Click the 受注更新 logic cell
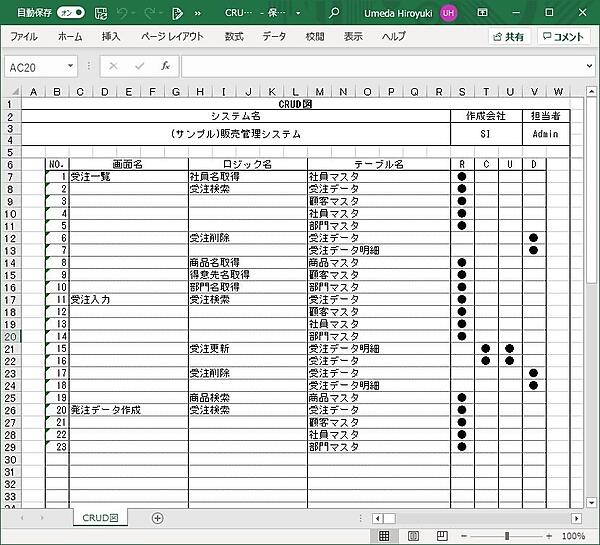The width and height of the screenshot is (600, 545). (x=248, y=349)
